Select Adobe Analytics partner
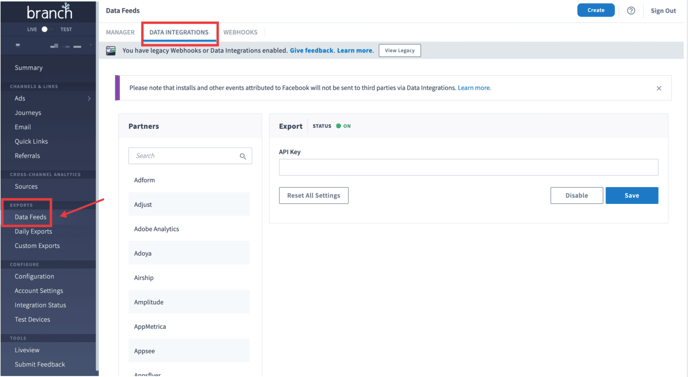The image size is (688, 377). click(189, 229)
